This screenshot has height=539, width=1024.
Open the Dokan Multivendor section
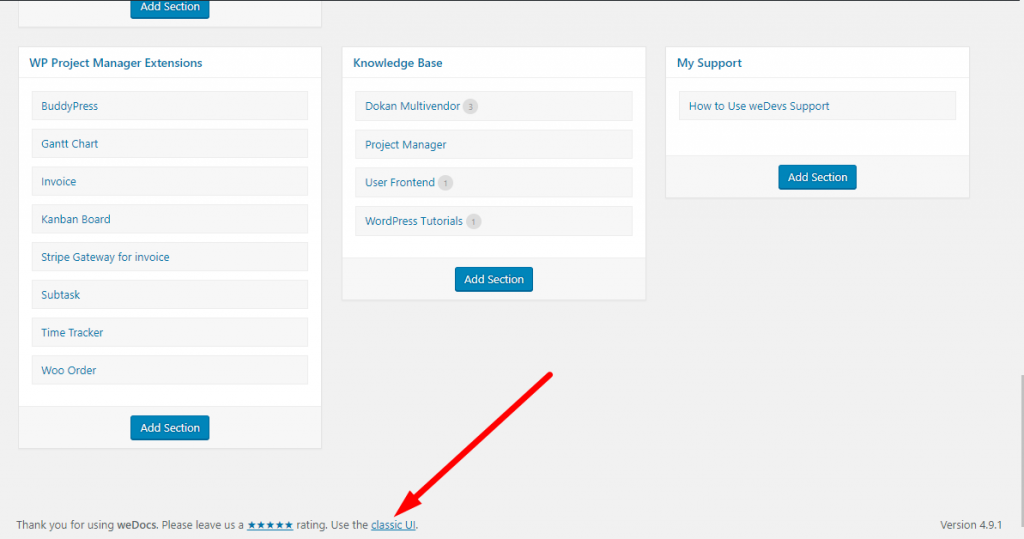click(494, 106)
